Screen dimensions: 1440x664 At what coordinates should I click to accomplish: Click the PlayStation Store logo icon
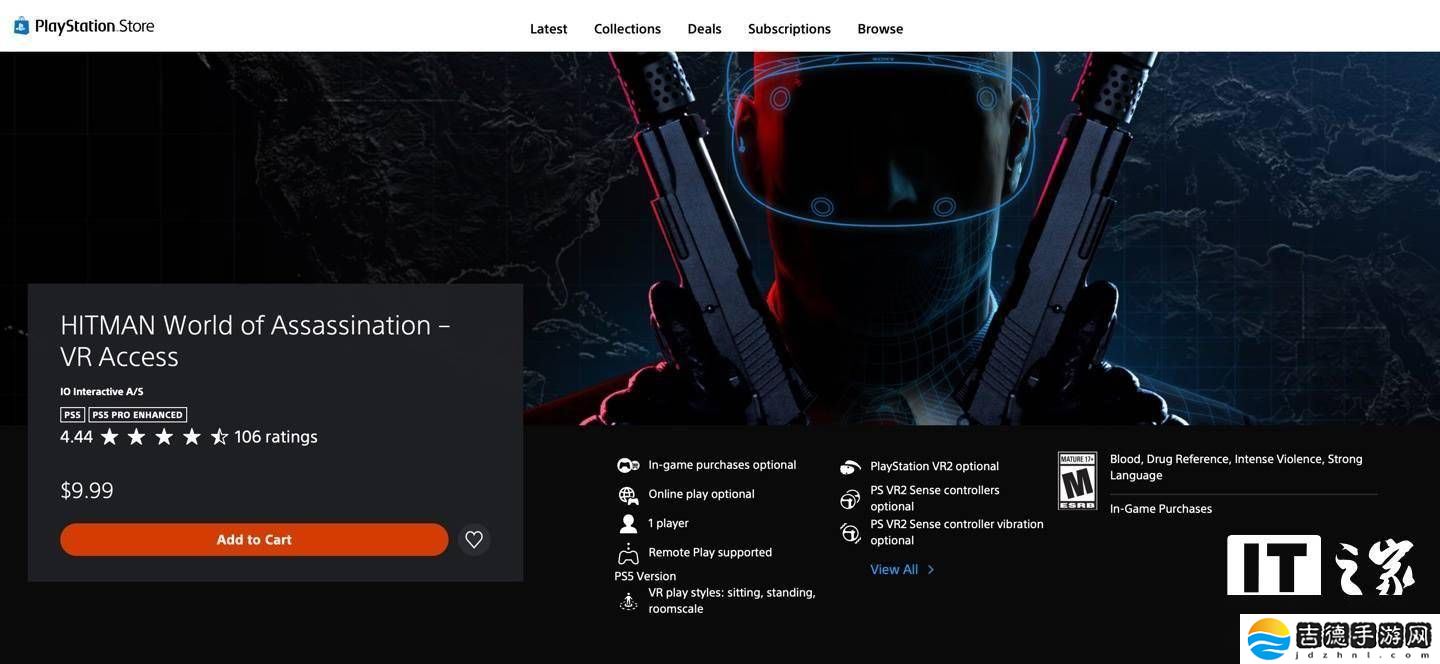[21, 26]
